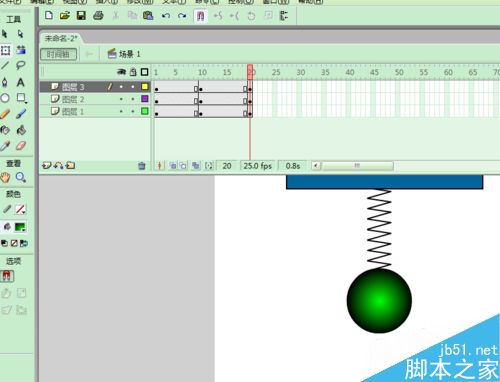Toggle 图层 3 yellow outline swatch
This screenshot has width=500, height=382.
145,87
